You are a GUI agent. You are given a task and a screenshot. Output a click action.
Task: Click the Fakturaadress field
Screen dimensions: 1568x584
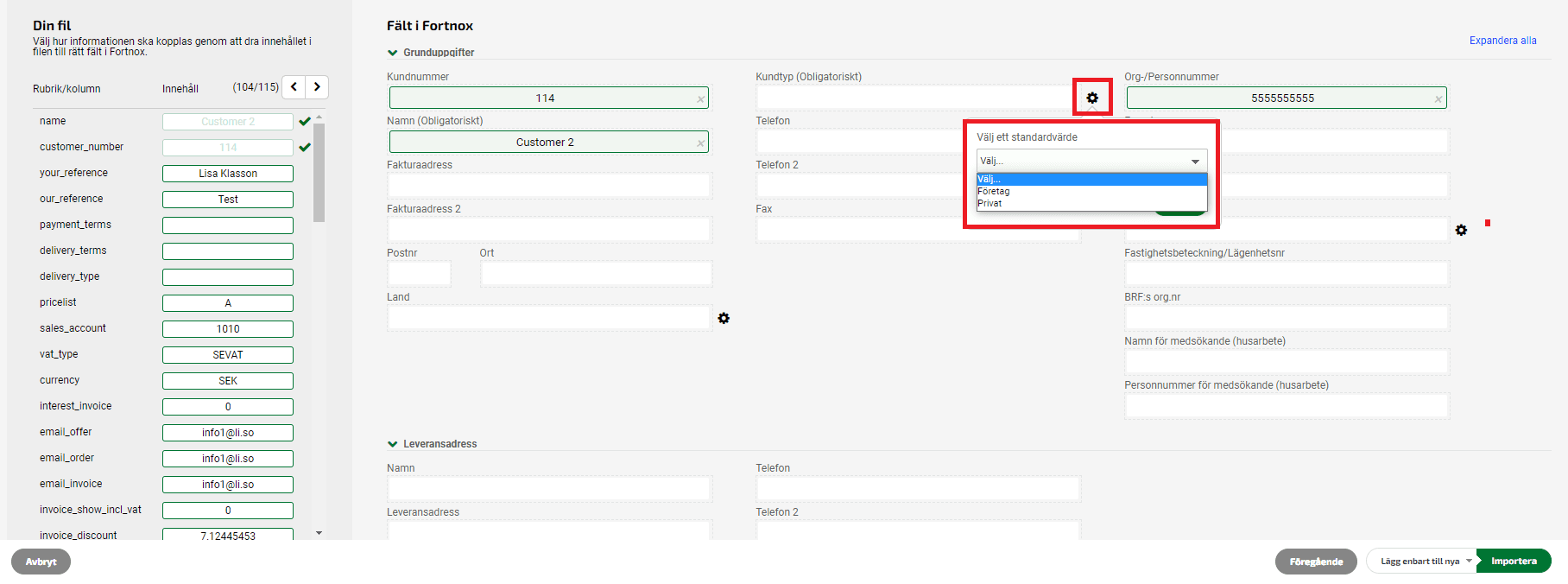[549, 185]
